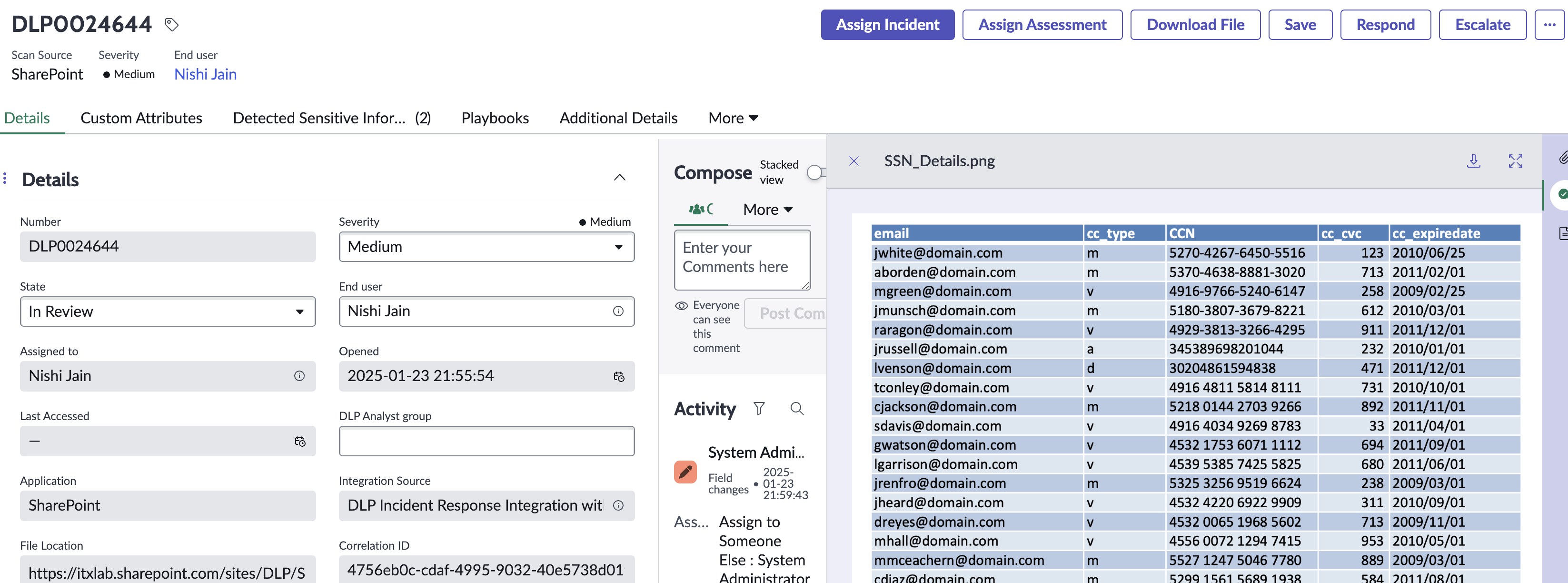Viewport: 1568px width, 583px height.
Task: Open the Custom Attributes tab
Action: click(141, 118)
